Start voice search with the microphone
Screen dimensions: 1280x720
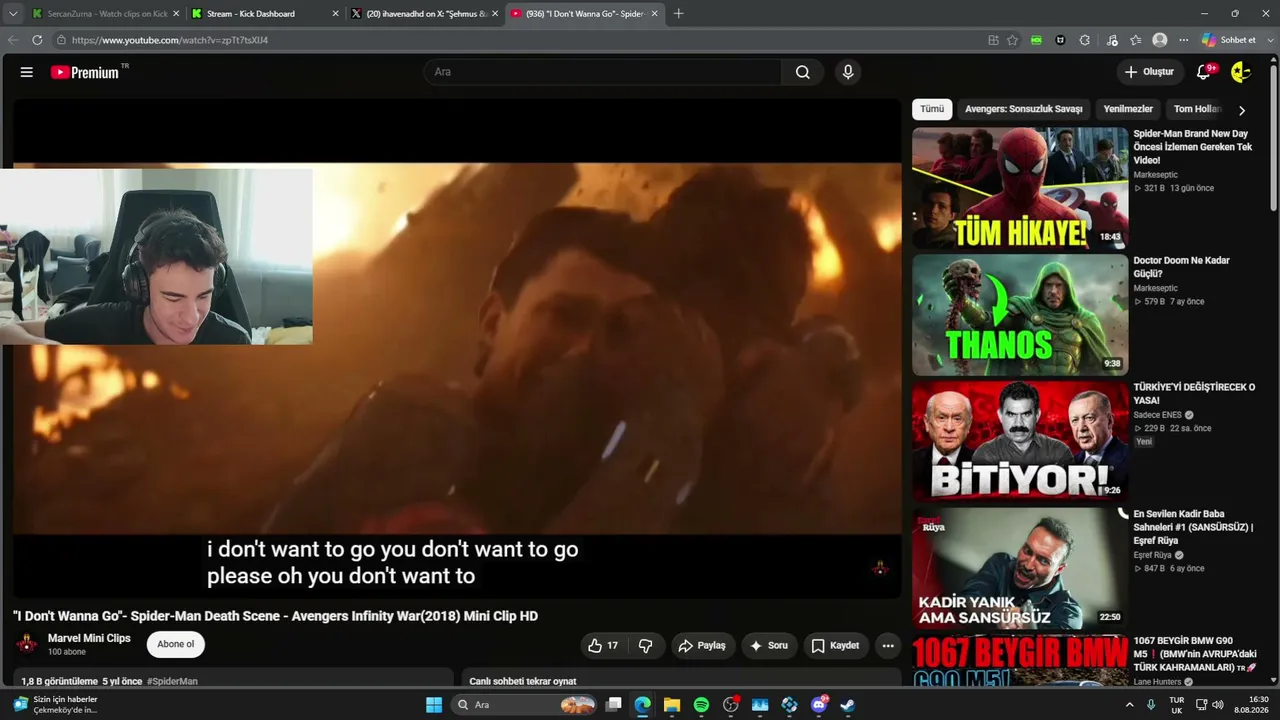pos(848,72)
